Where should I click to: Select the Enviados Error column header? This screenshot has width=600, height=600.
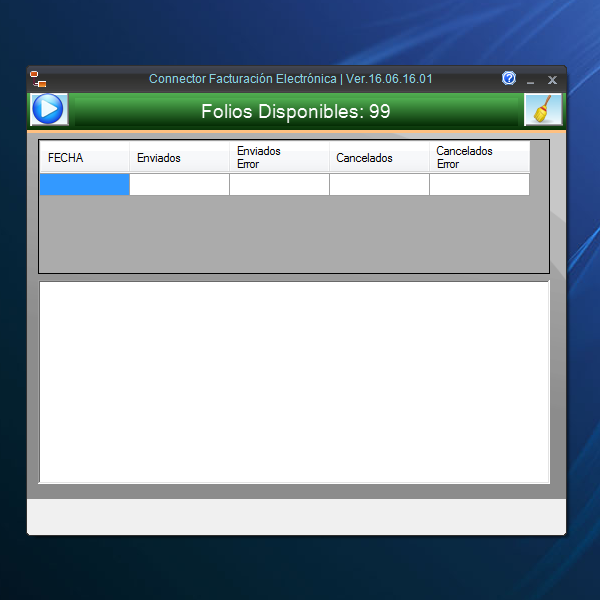tap(279, 158)
